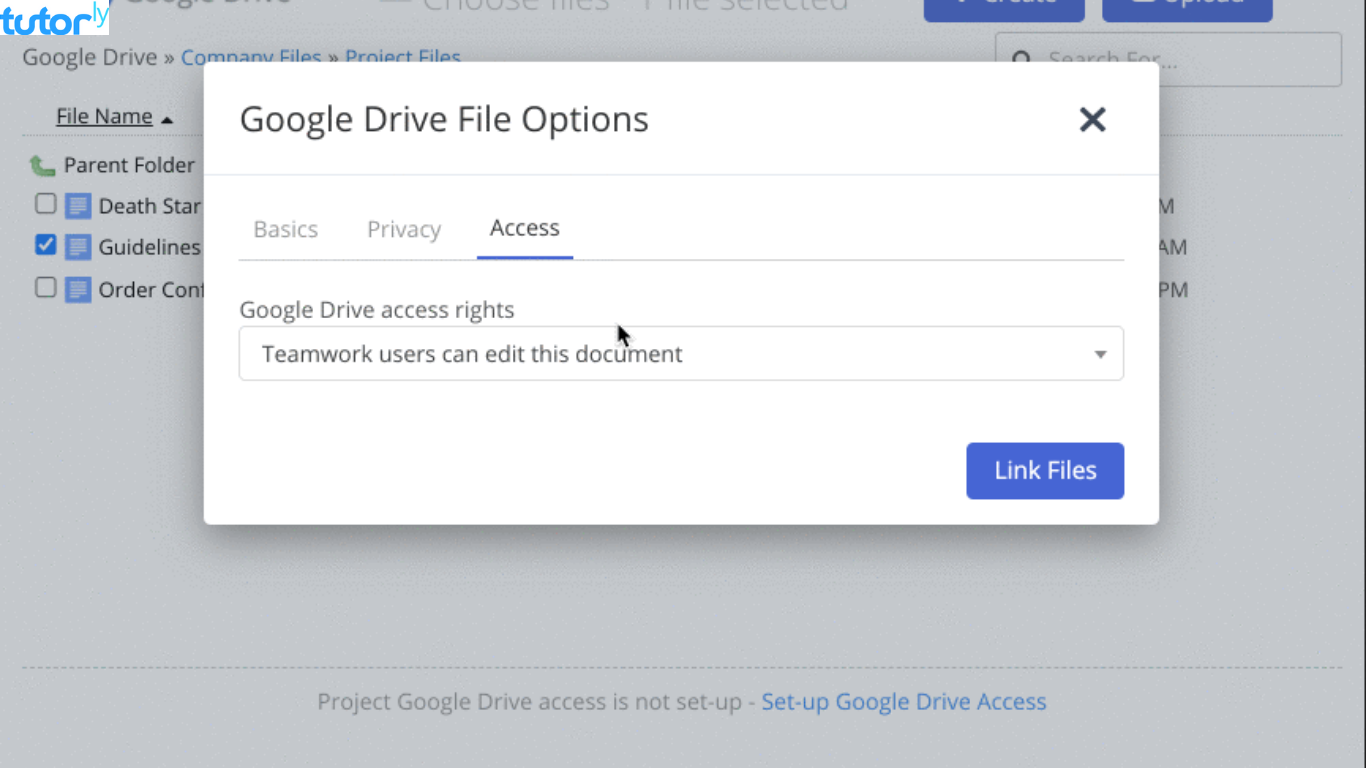Click the access rights dropdown chevron
1366x768 pixels.
coord(1100,353)
